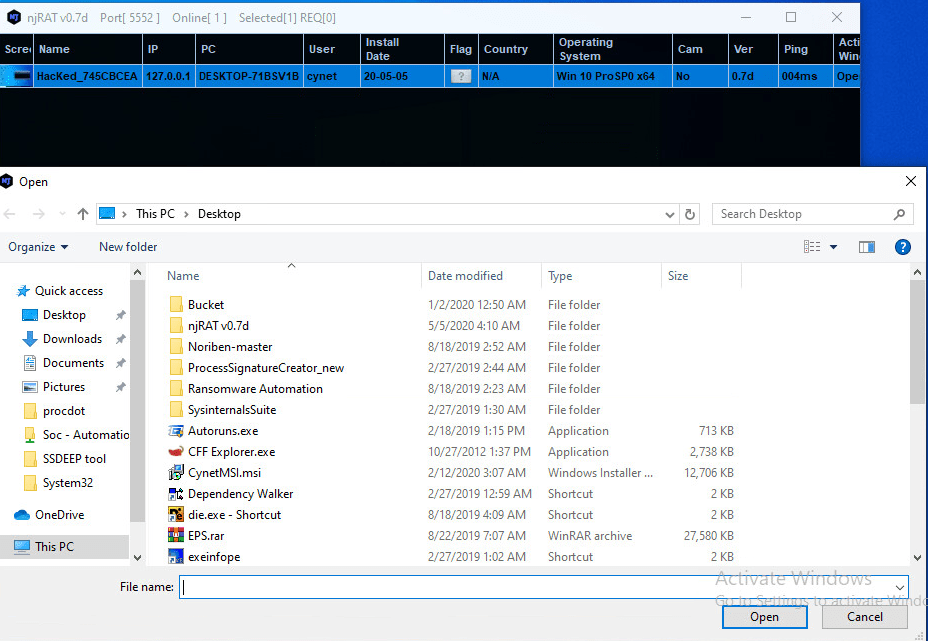Click the Operating System column header in njRAT

(613, 49)
